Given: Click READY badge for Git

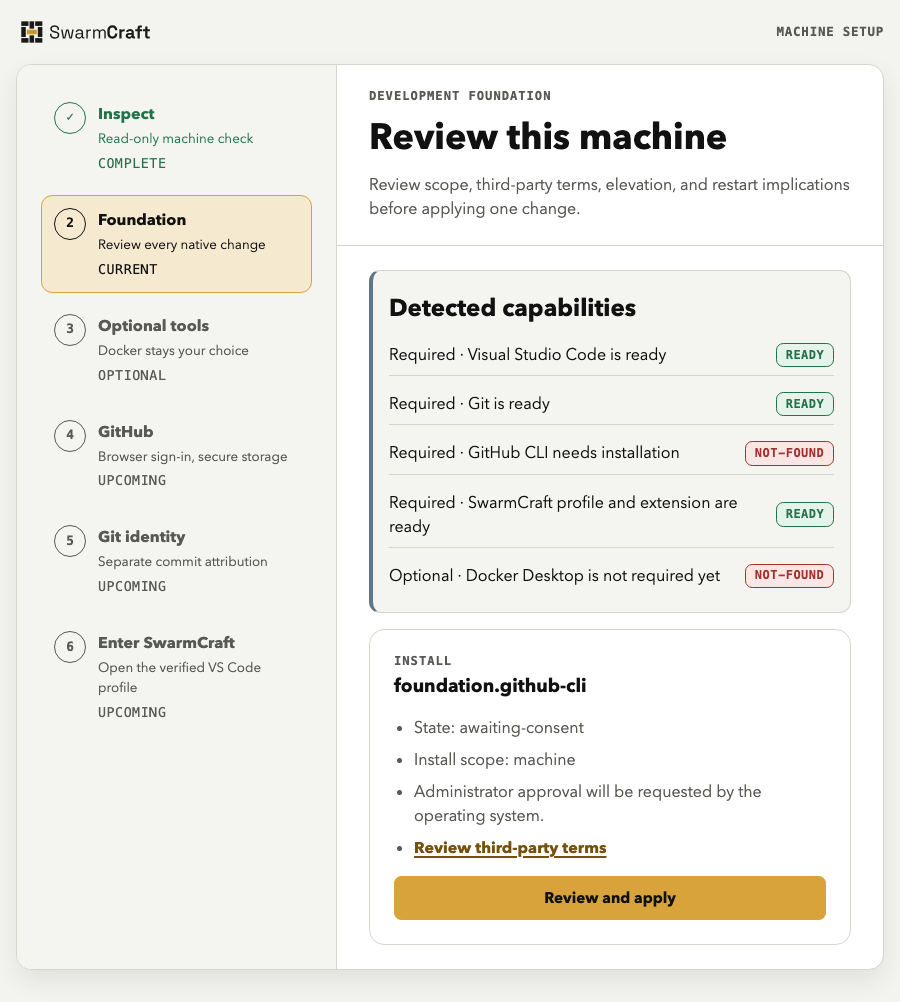Looking at the screenshot, I should (805, 404).
